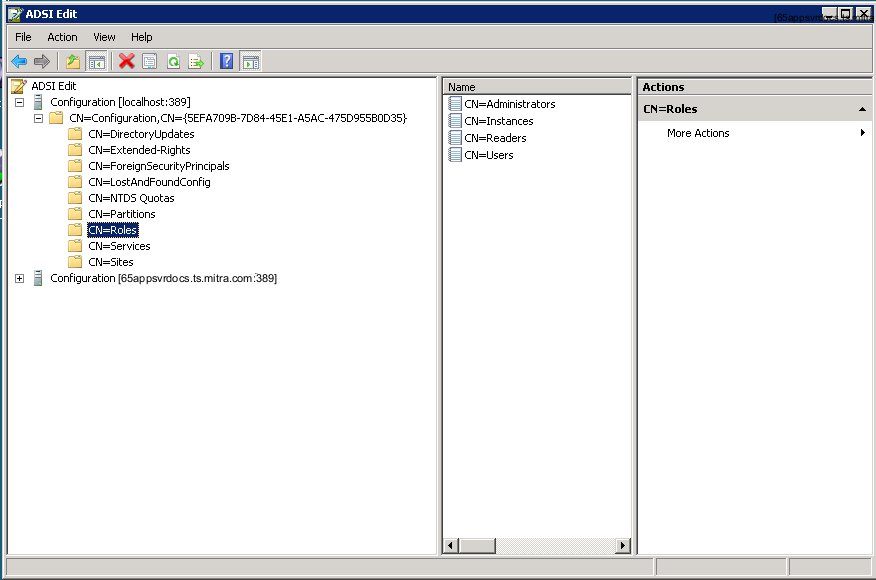Viewport: 876px width, 580px height.
Task: Collapse the CN=Roles actions section arrow
Action: 862,109
